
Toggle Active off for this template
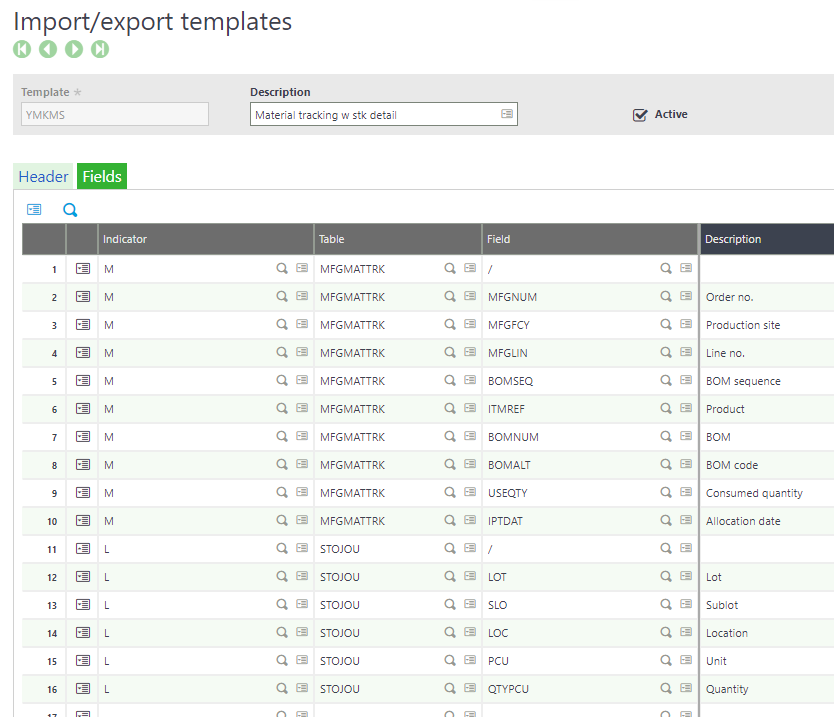[640, 114]
